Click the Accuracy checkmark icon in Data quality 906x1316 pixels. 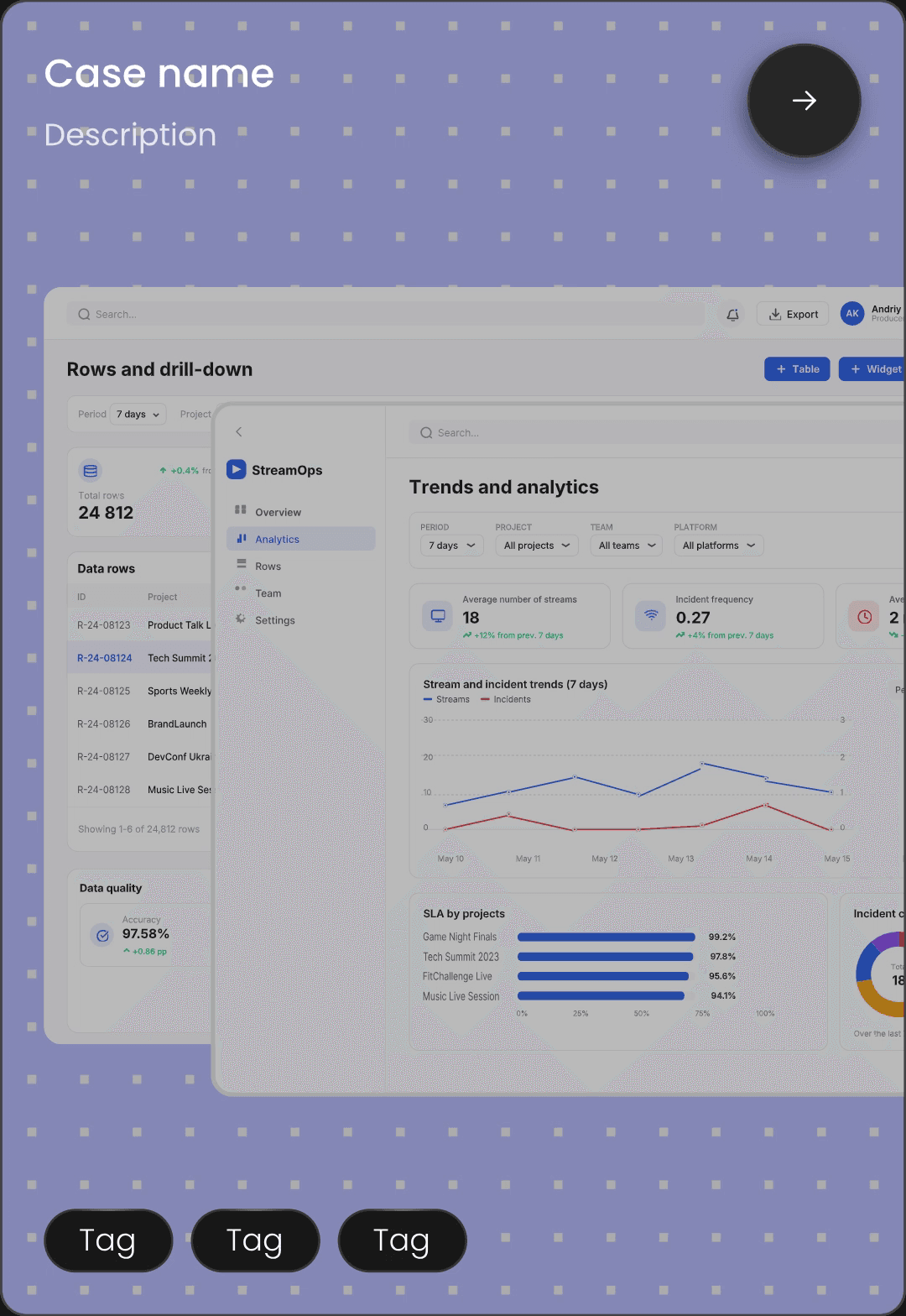(x=102, y=935)
